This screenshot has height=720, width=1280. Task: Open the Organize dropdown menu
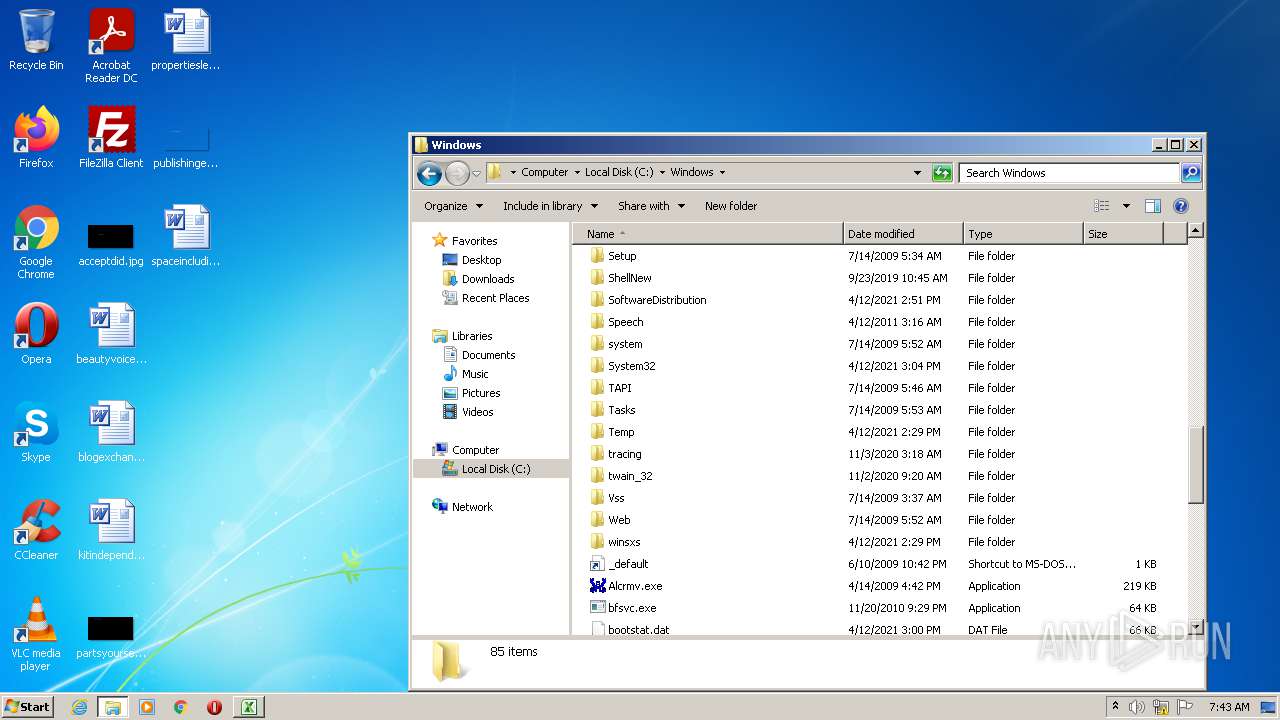(453, 206)
